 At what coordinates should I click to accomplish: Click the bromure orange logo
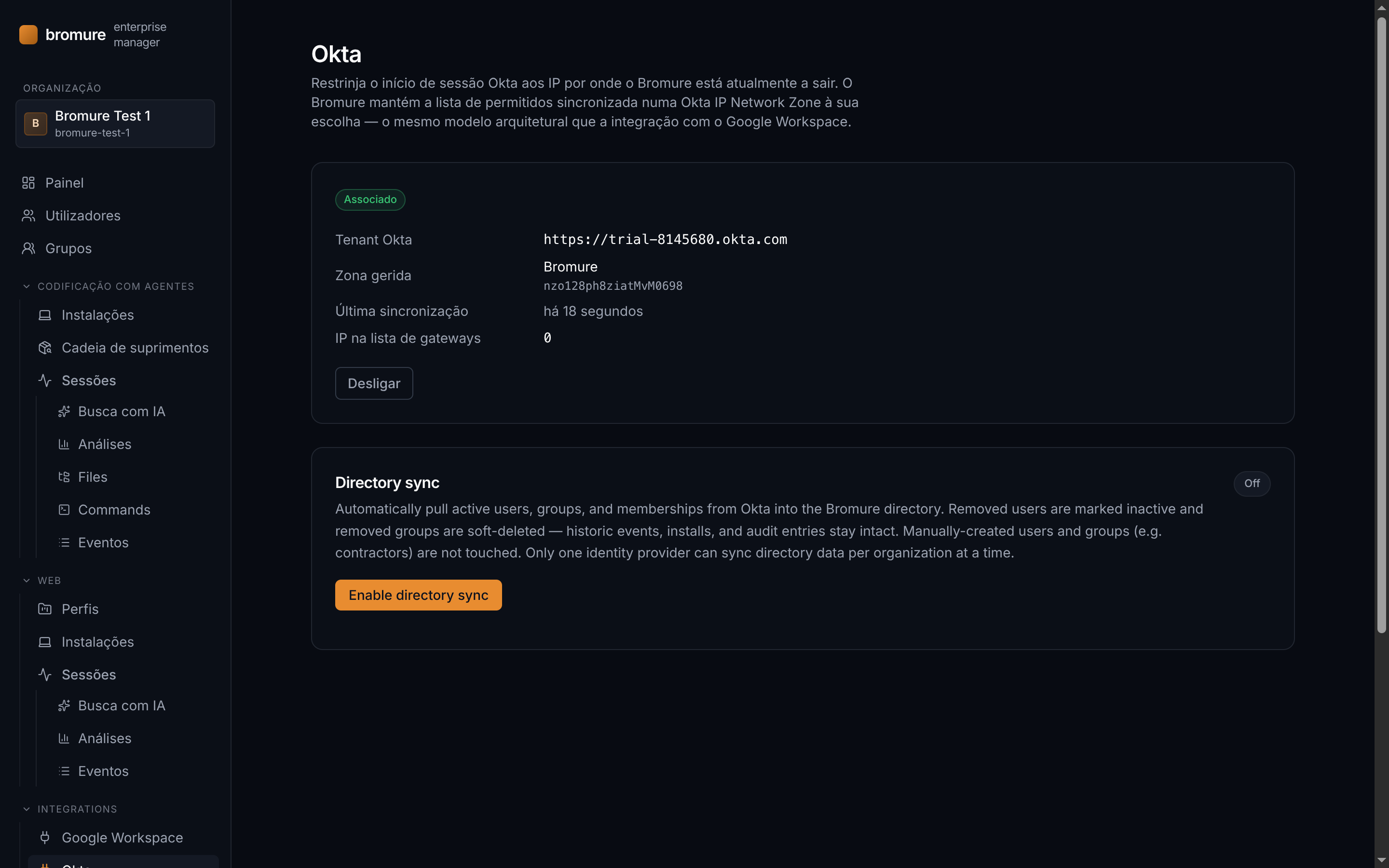click(x=28, y=34)
